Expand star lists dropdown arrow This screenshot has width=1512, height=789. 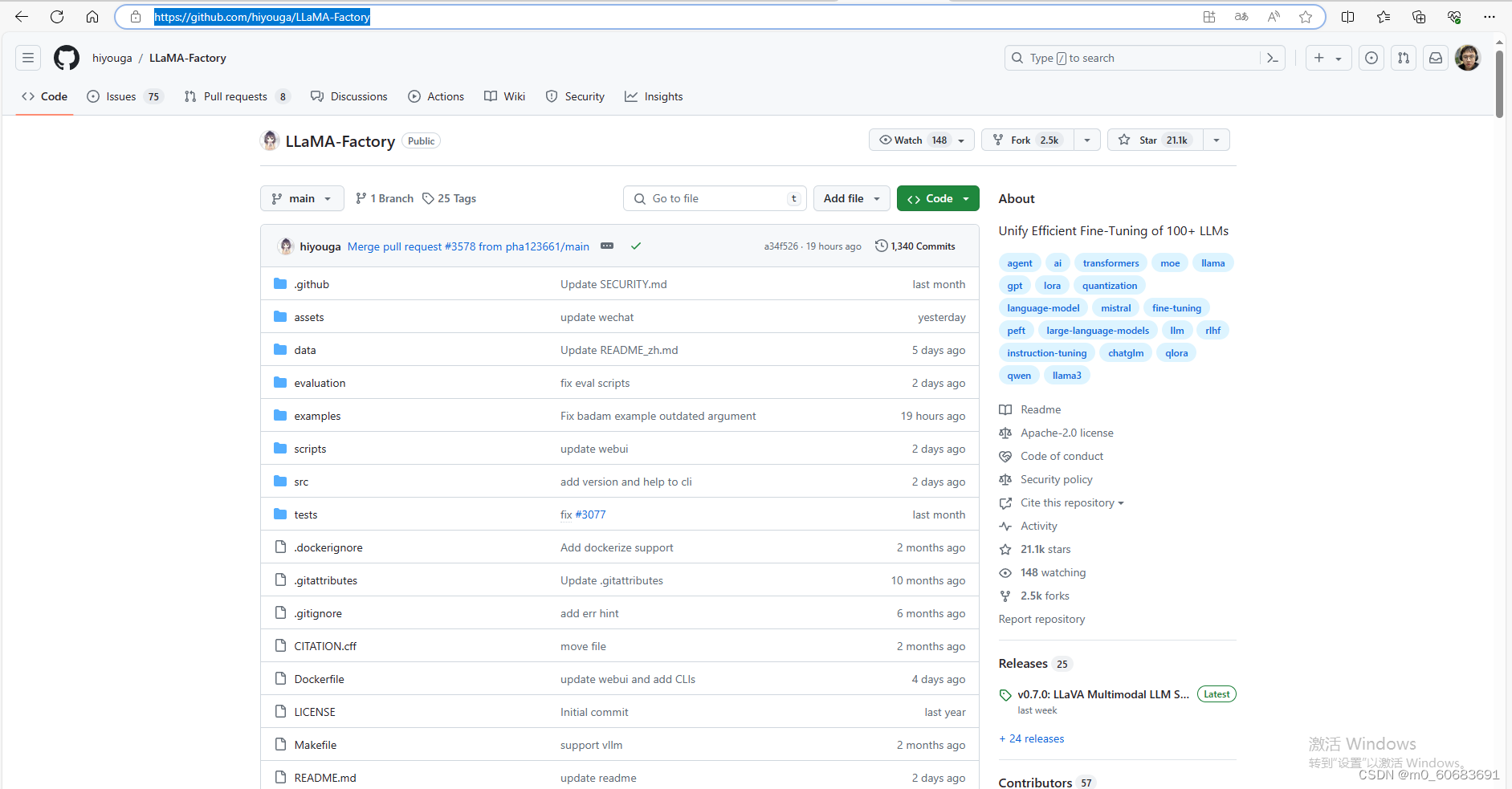pyautogui.click(x=1217, y=140)
